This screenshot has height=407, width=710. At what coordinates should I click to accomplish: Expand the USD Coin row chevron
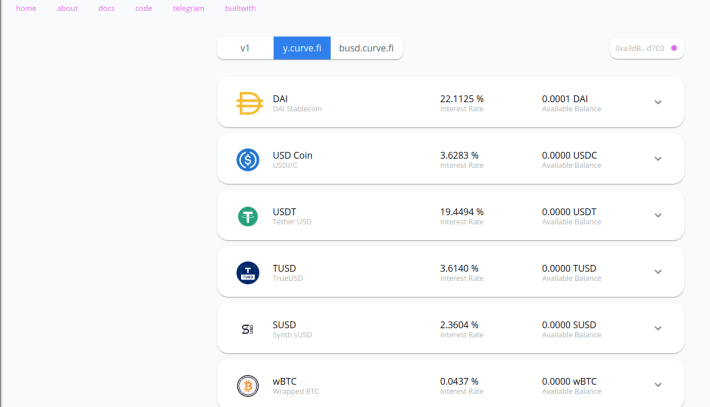pos(658,159)
